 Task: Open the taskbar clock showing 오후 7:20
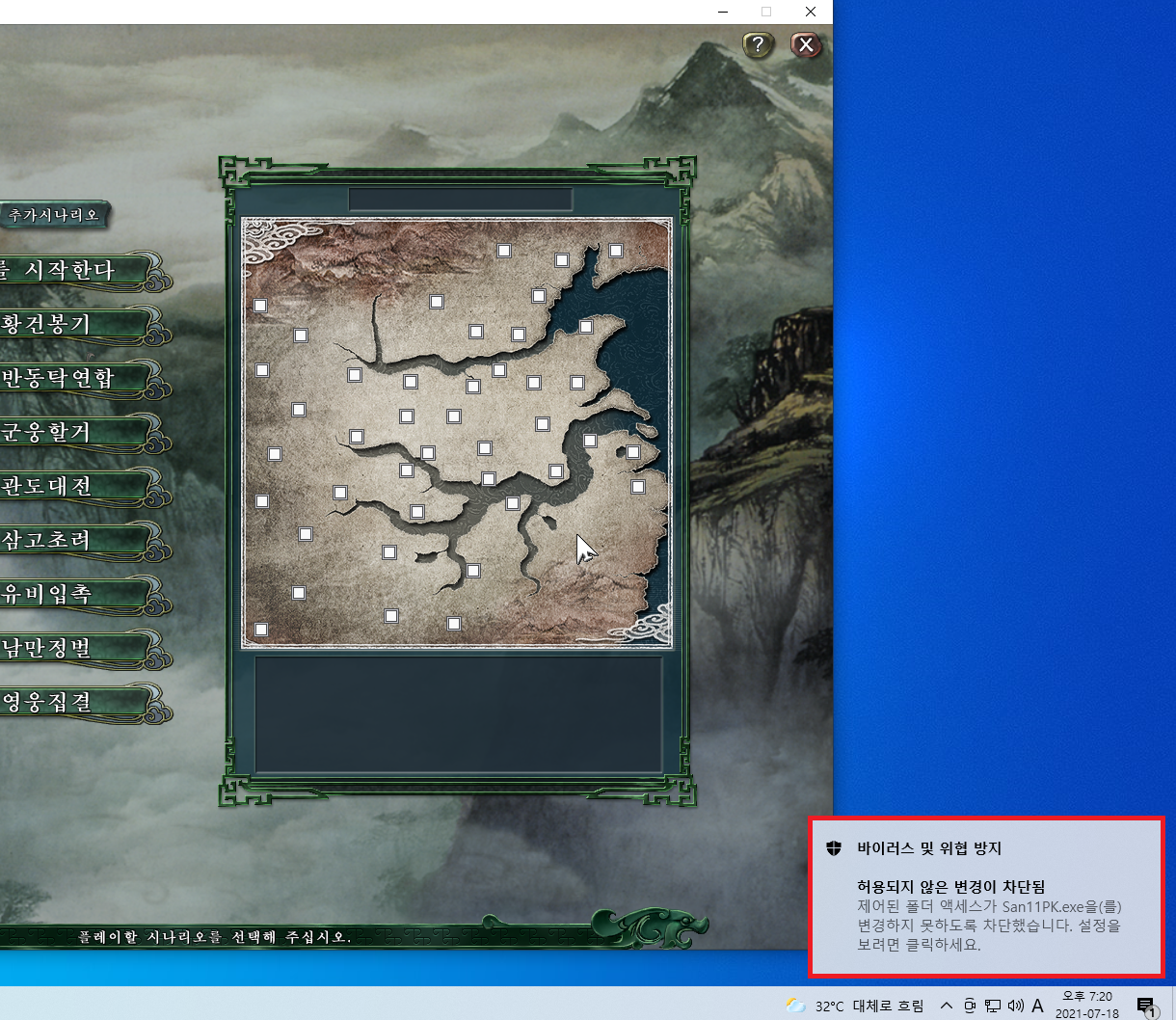point(1087,1005)
